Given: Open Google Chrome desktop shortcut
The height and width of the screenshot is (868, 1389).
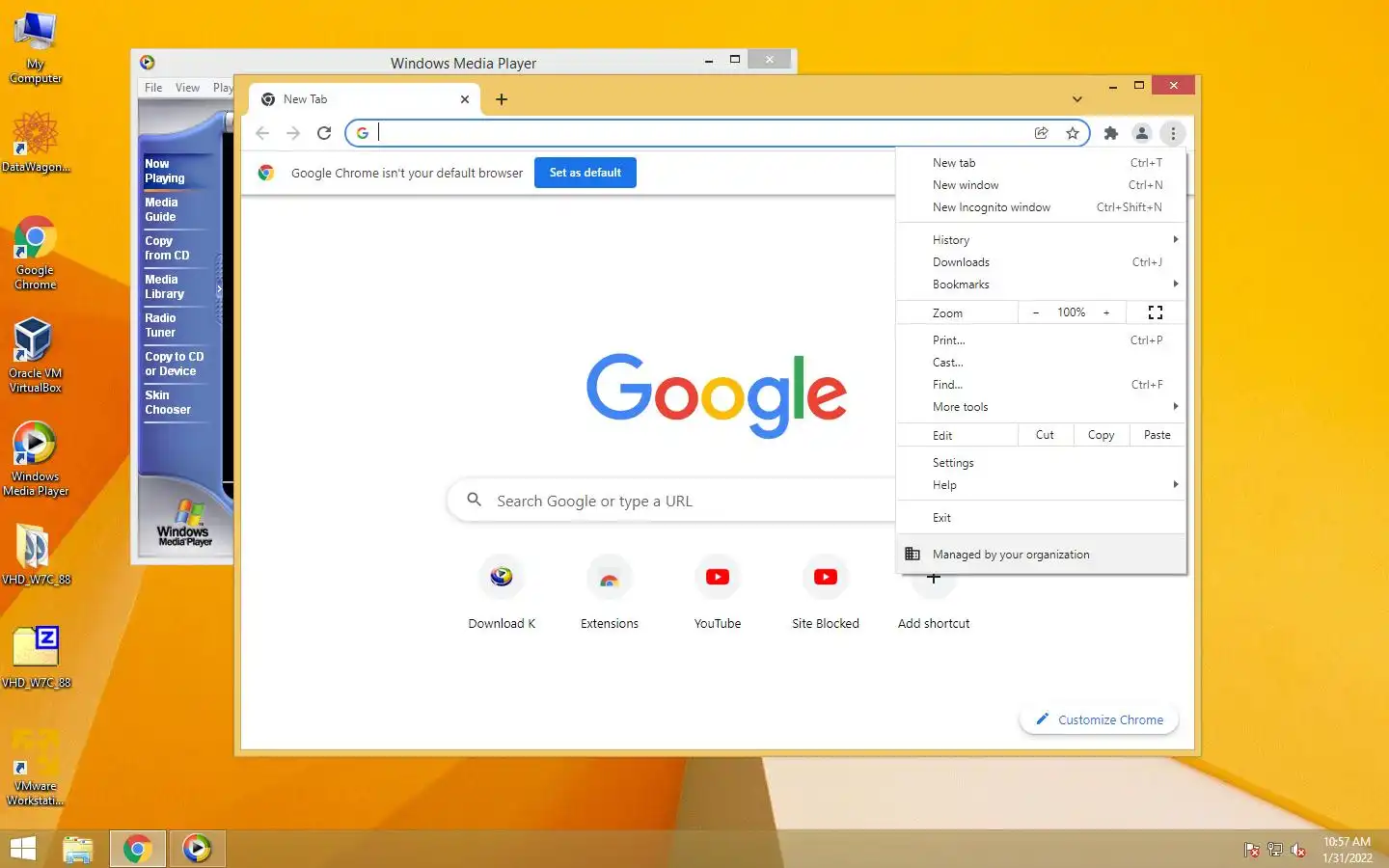Looking at the screenshot, I should 36,253.
